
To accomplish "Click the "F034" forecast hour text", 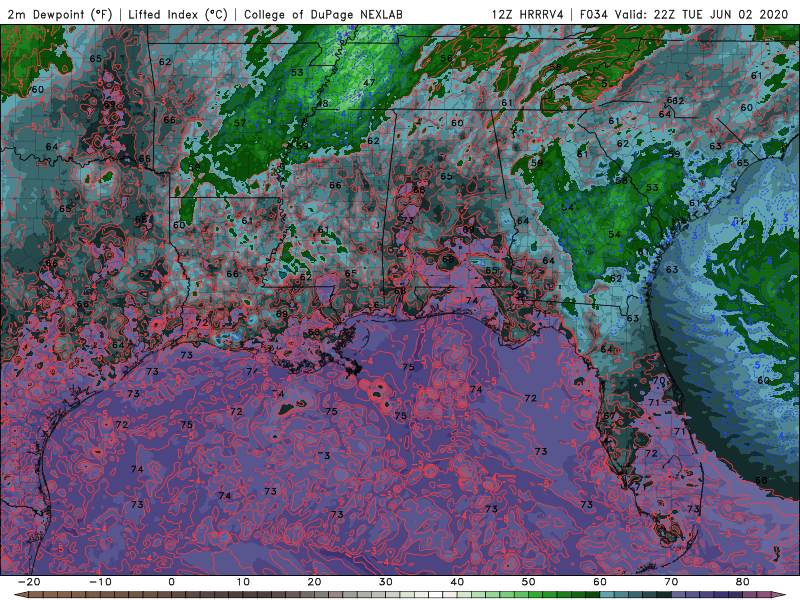I will [594, 15].
